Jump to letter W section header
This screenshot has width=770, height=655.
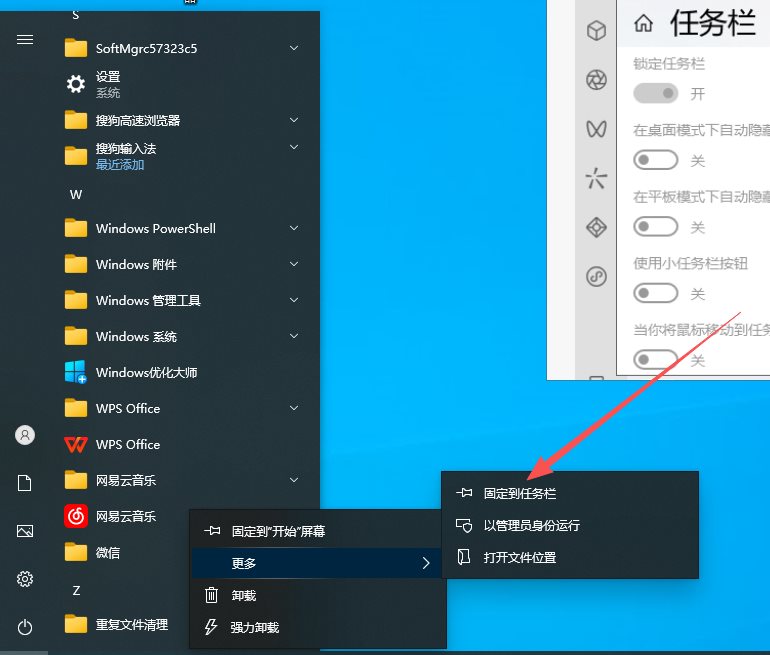[x=76, y=195]
